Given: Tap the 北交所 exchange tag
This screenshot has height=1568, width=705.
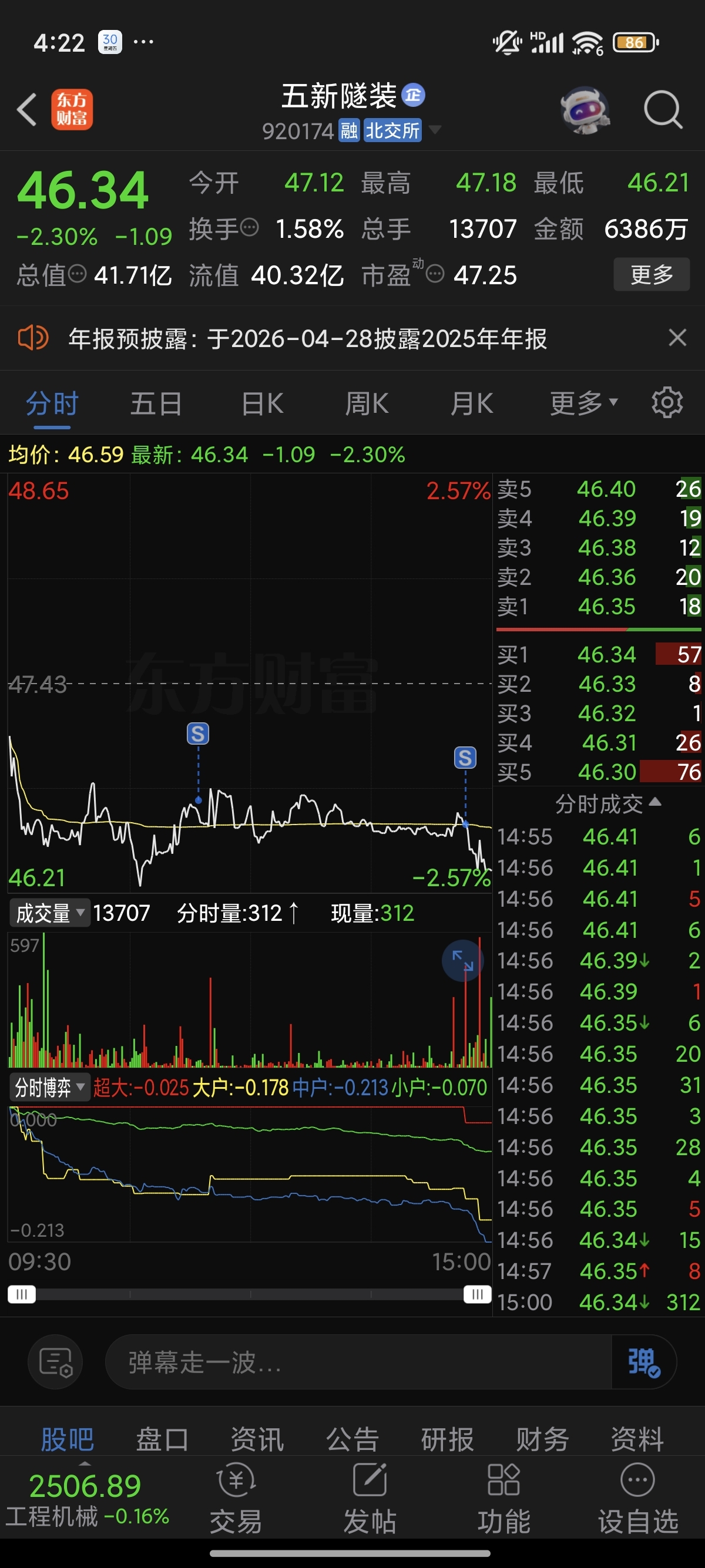Looking at the screenshot, I should [392, 130].
